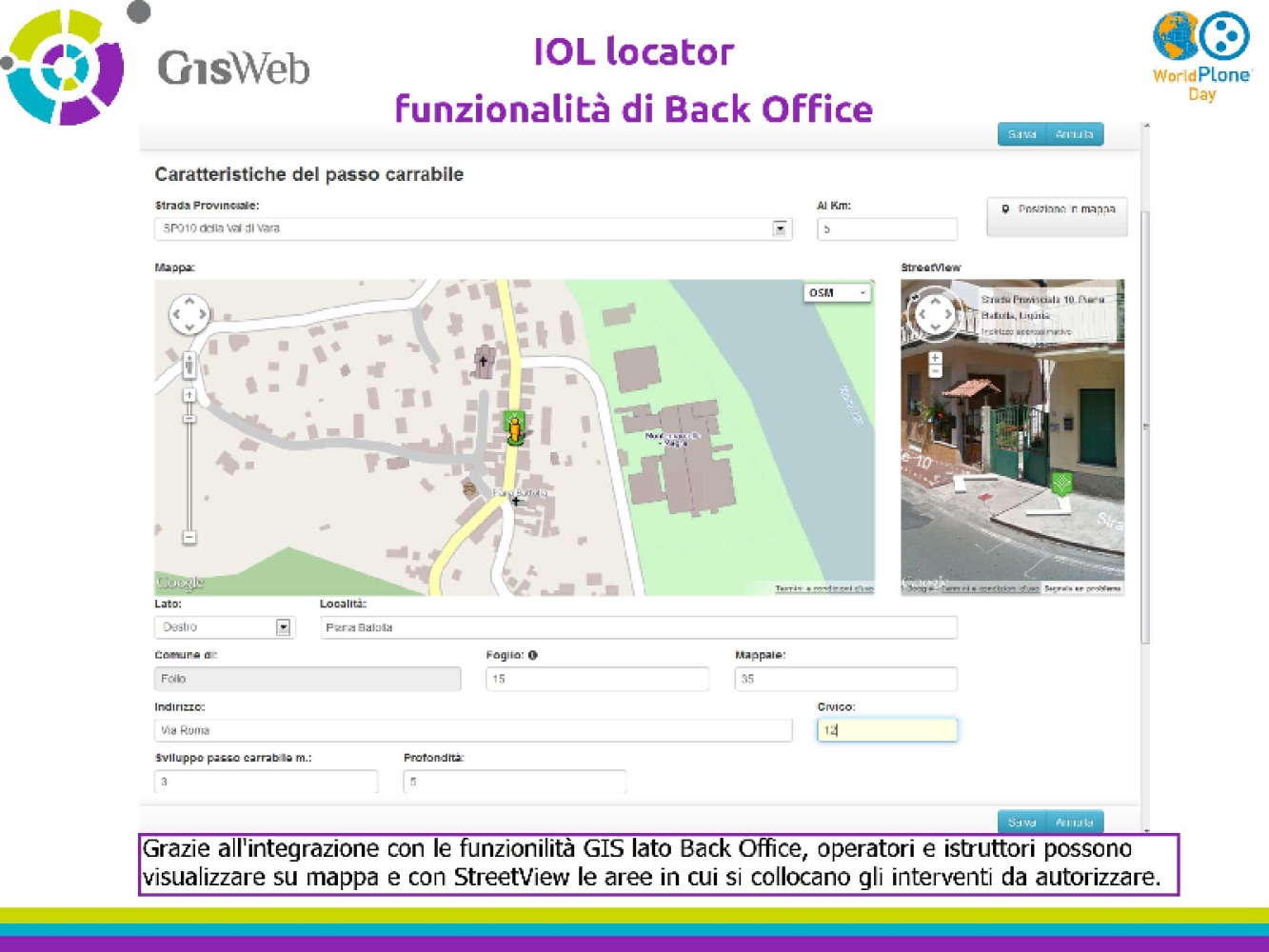The height and width of the screenshot is (952, 1269).
Task: Click the top Salva button
Action: coord(1021,134)
